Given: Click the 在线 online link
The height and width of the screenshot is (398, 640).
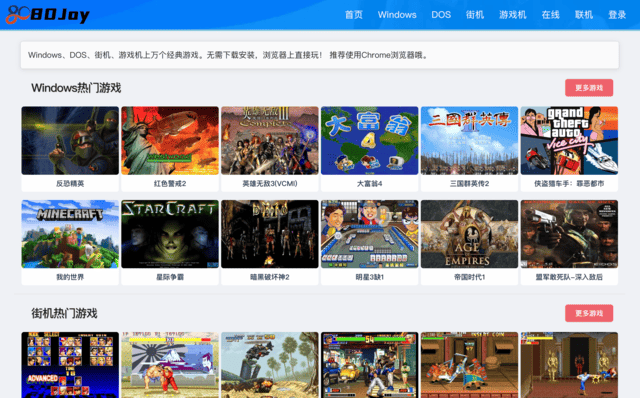Looking at the screenshot, I should (550, 15).
